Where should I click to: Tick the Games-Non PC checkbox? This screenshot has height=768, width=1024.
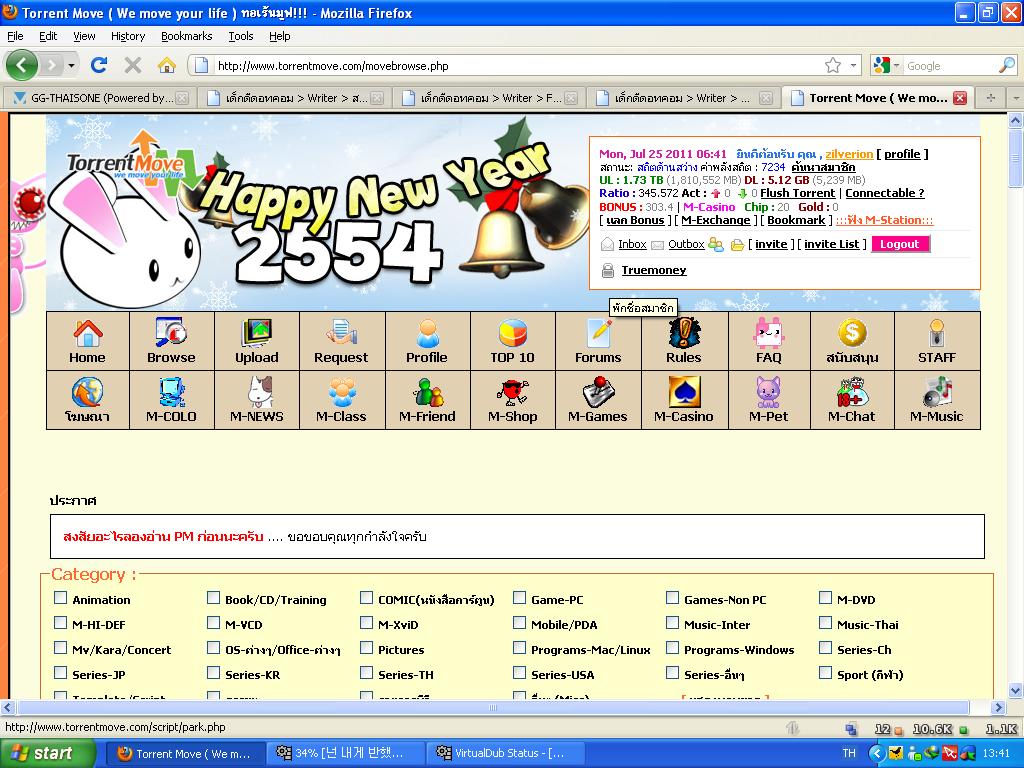point(672,598)
